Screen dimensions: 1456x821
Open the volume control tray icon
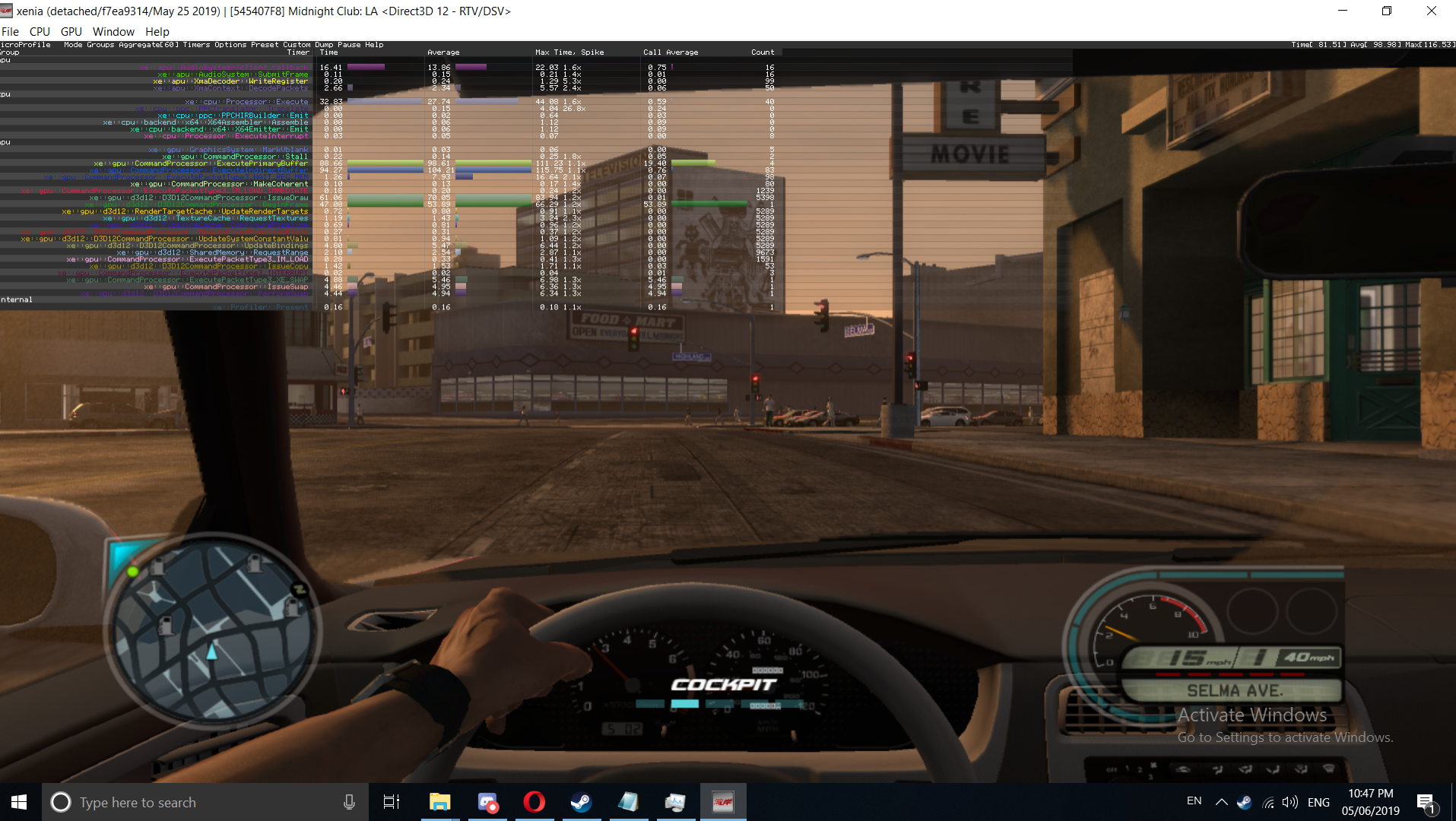(1290, 802)
